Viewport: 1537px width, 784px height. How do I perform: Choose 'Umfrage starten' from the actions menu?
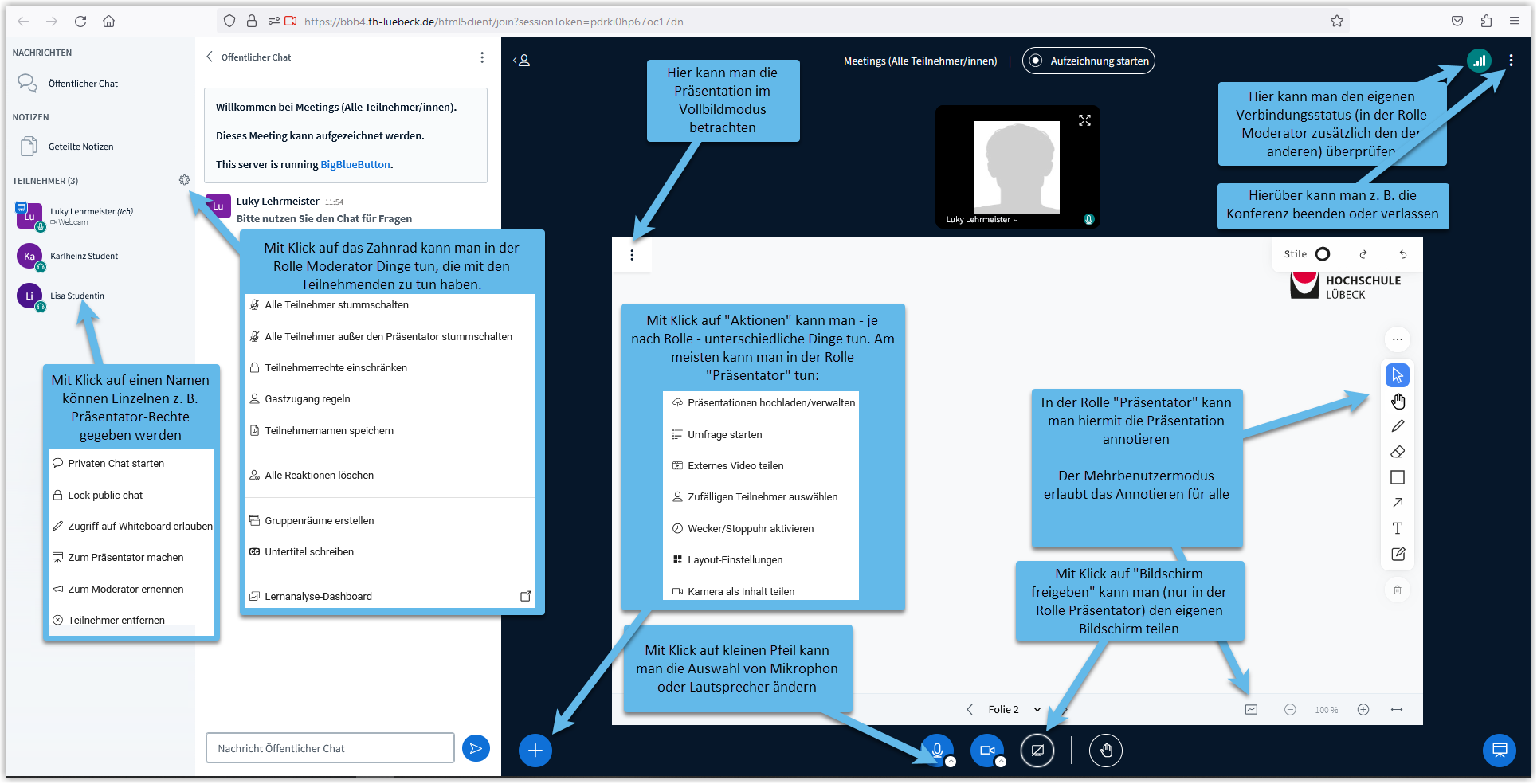pos(724,434)
